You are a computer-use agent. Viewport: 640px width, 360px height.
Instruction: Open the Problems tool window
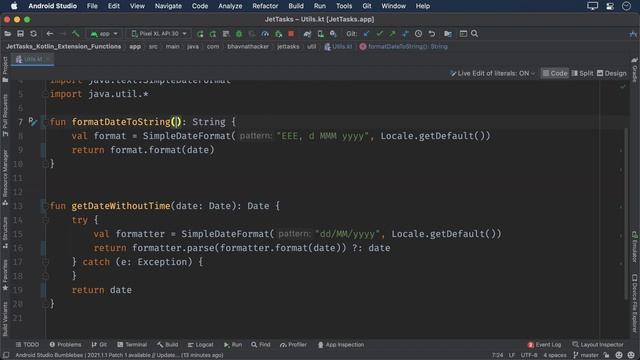(65, 345)
